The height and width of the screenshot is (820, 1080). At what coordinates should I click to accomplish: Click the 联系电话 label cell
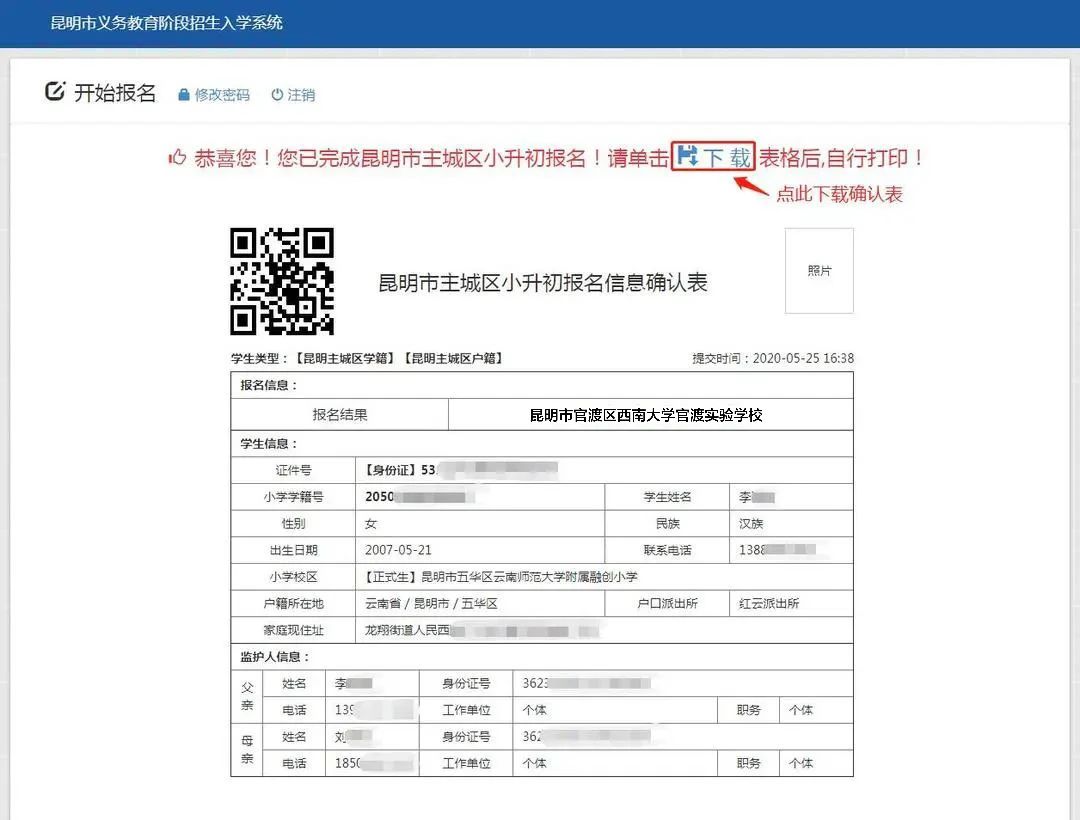[667, 550]
